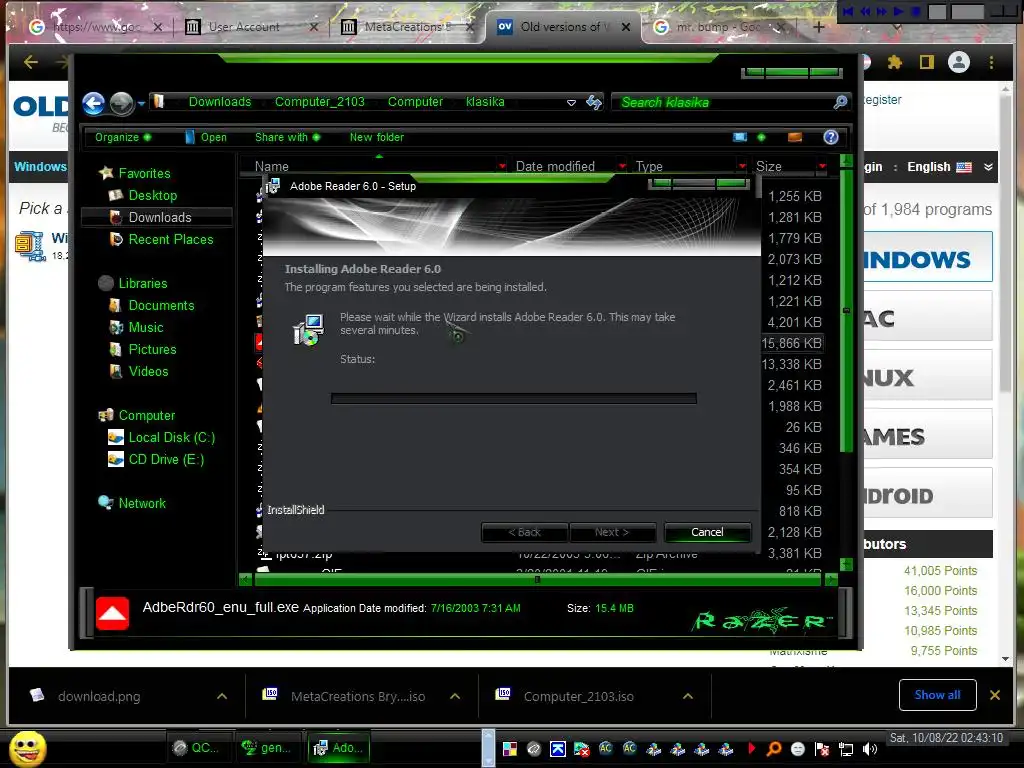Select CD Drive (E:) in navigation pane

(167, 460)
